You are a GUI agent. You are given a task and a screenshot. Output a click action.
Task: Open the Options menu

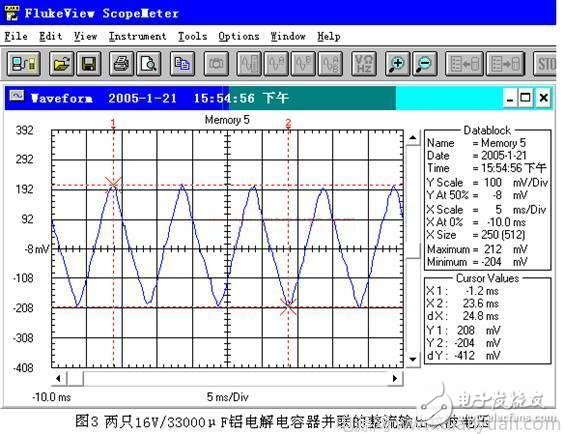click(x=238, y=36)
